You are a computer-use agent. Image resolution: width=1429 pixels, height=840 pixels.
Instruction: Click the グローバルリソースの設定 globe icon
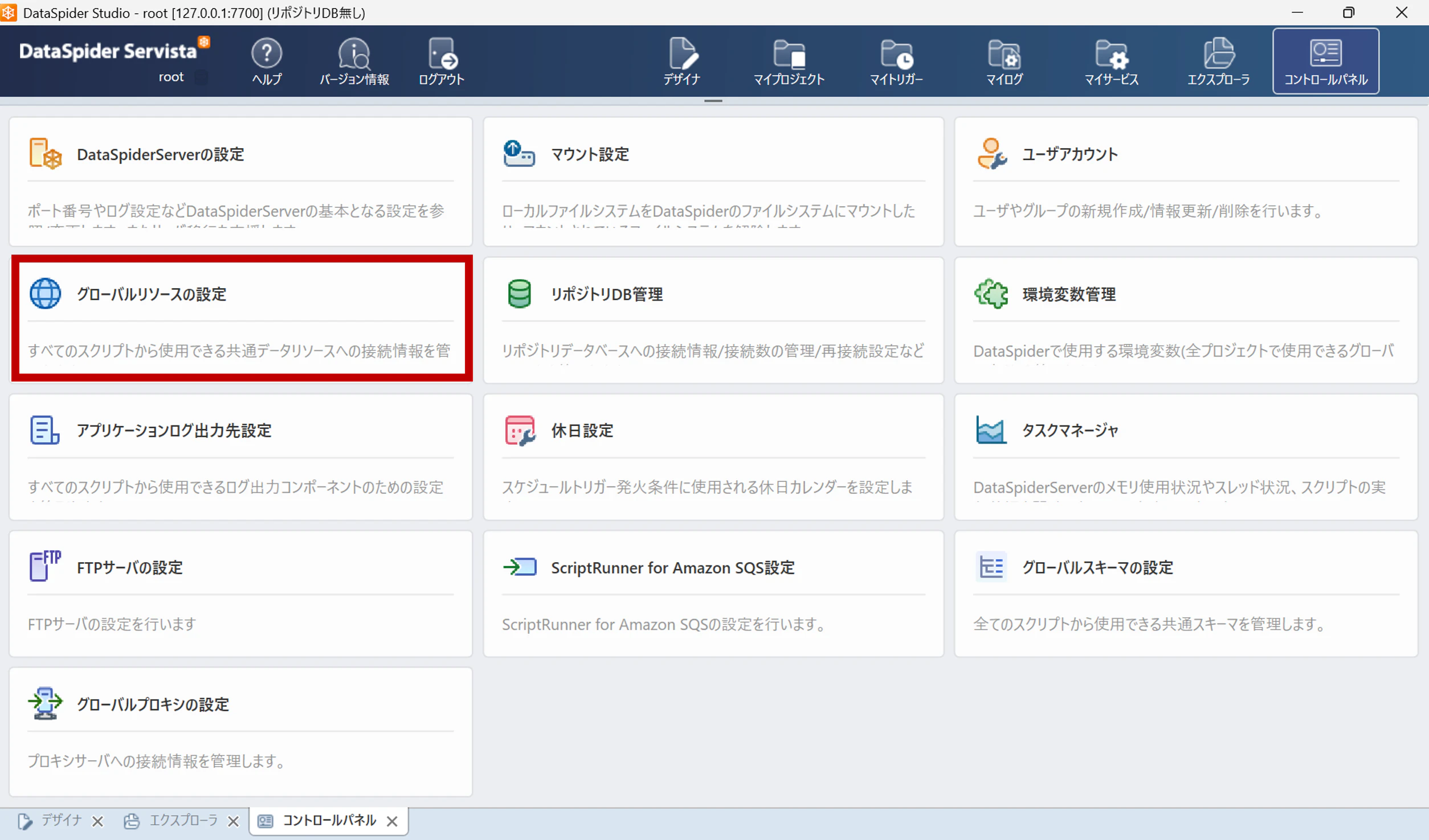pyautogui.click(x=45, y=294)
